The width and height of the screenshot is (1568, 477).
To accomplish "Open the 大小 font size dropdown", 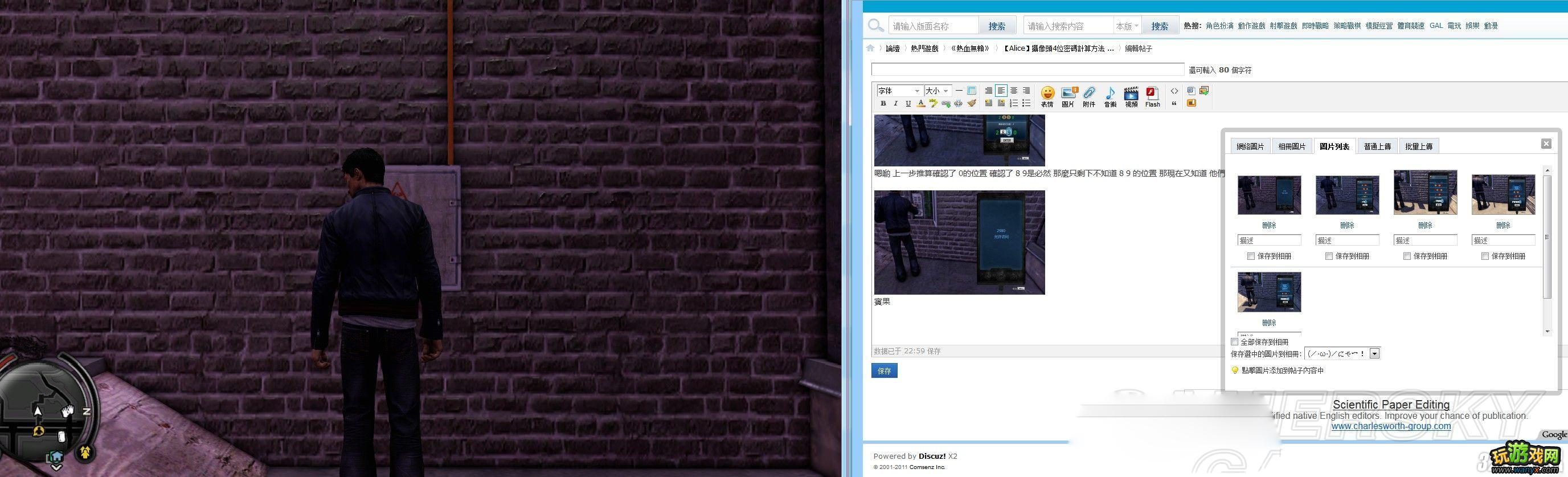I will point(937,91).
